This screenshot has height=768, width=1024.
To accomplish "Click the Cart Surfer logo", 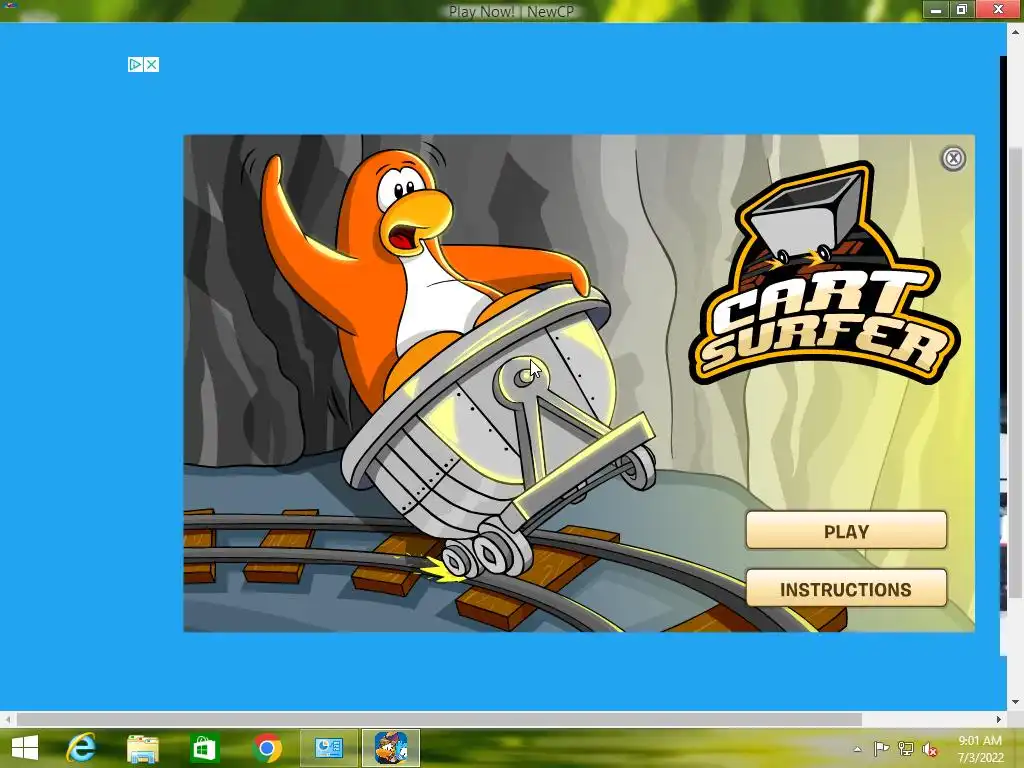I will click(824, 273).
